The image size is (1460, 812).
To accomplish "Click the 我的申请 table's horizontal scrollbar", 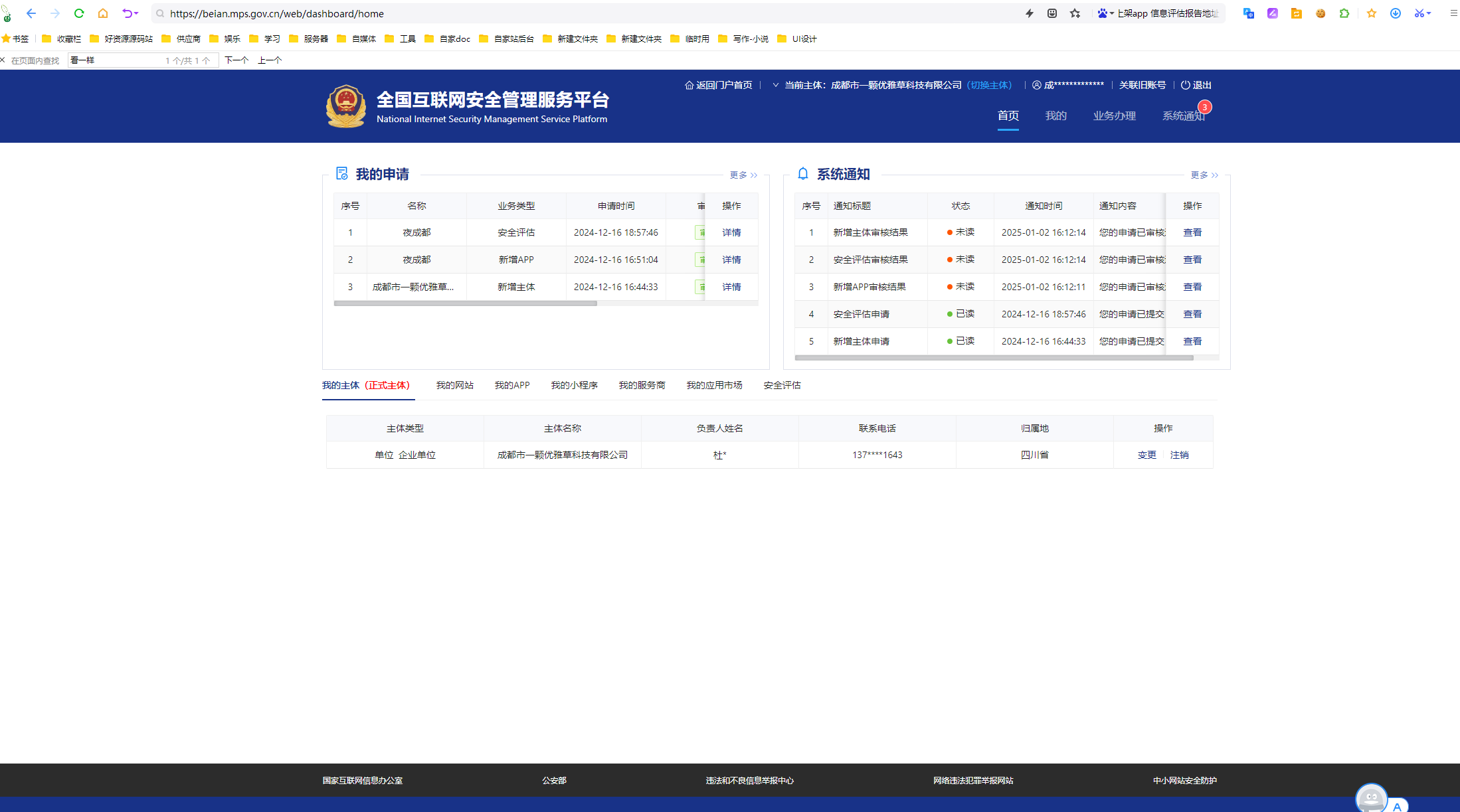I will point(465,303).
